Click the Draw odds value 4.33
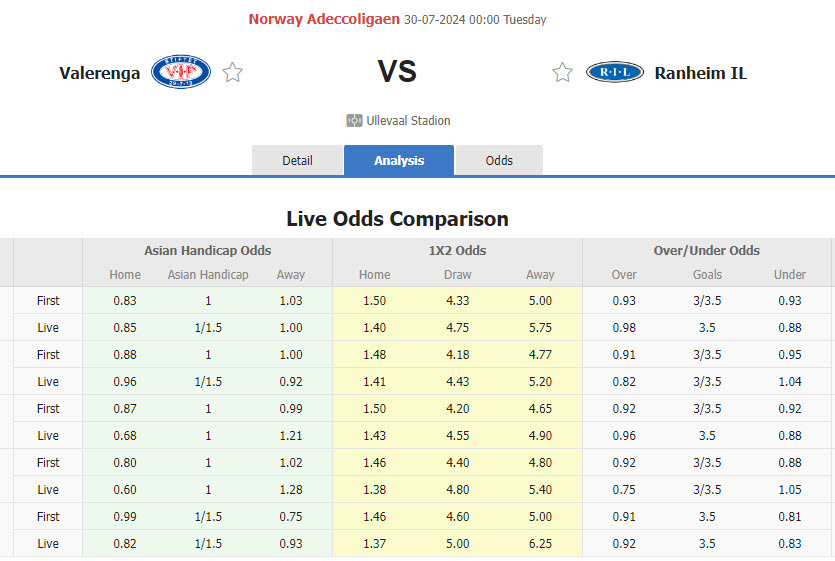The height and width of the screenshot is (561, 835). [x=457, y=300]
